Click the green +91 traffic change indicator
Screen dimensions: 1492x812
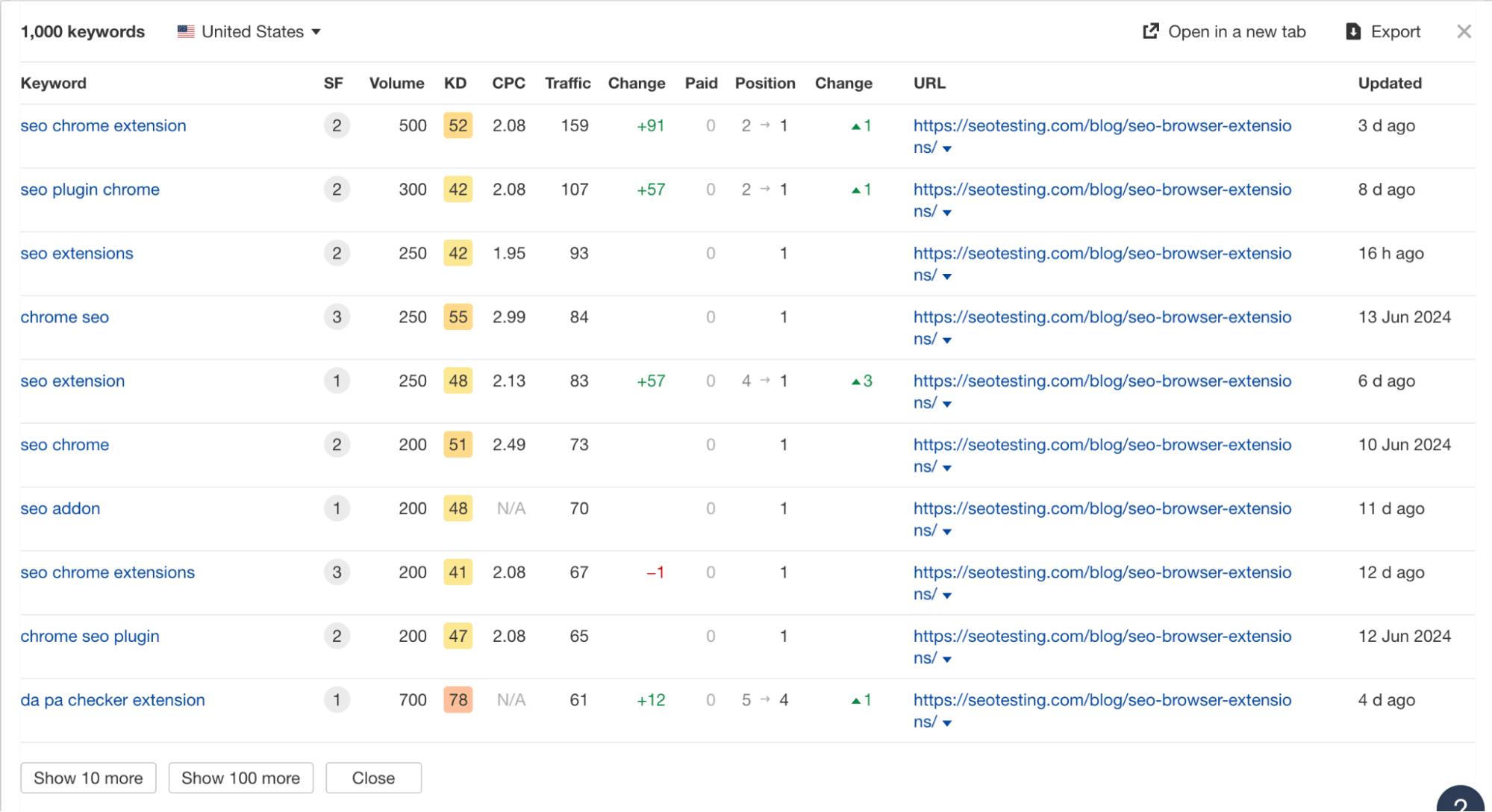click(x=649, y=125)
